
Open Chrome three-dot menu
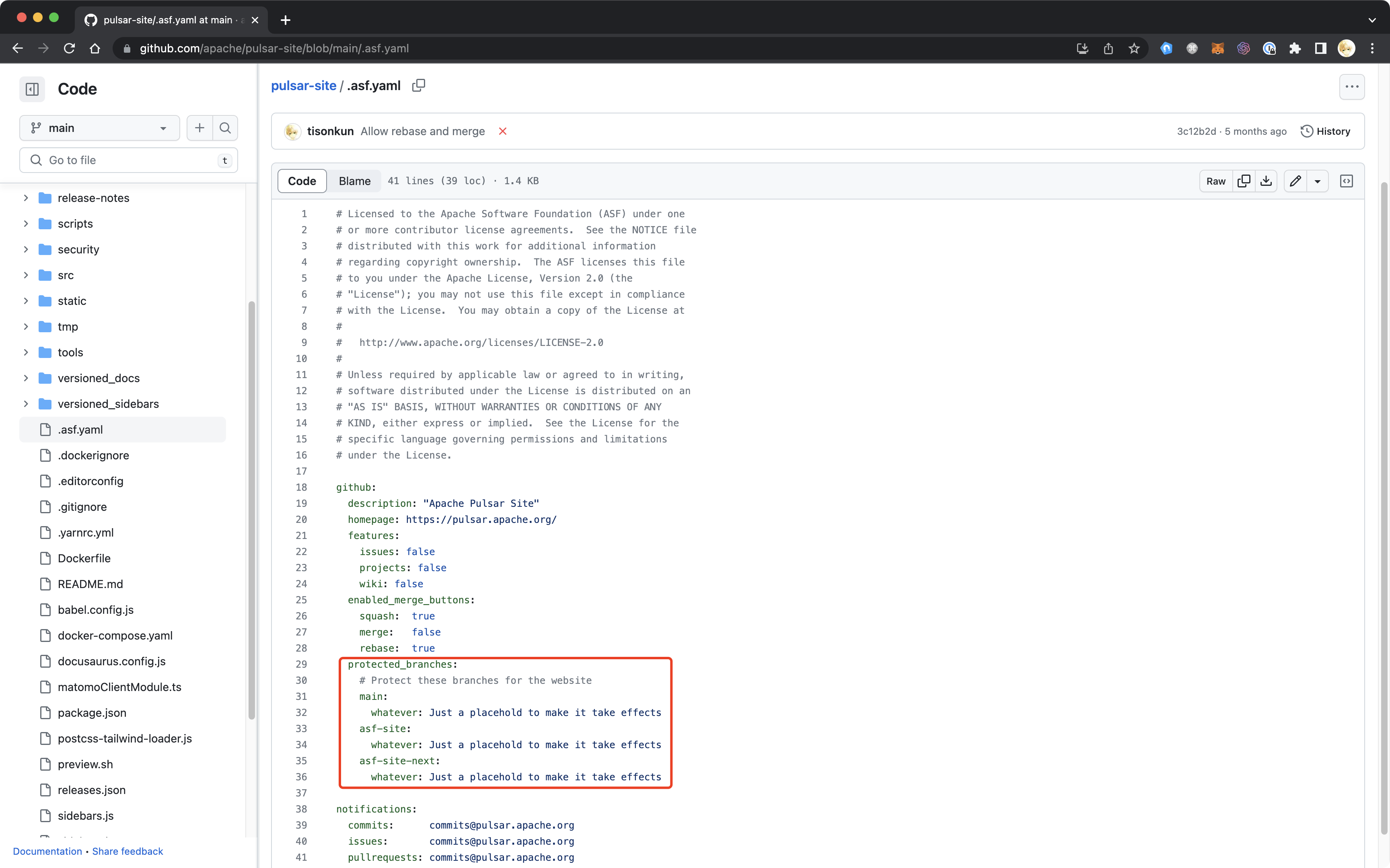(x=1372, y=48)
